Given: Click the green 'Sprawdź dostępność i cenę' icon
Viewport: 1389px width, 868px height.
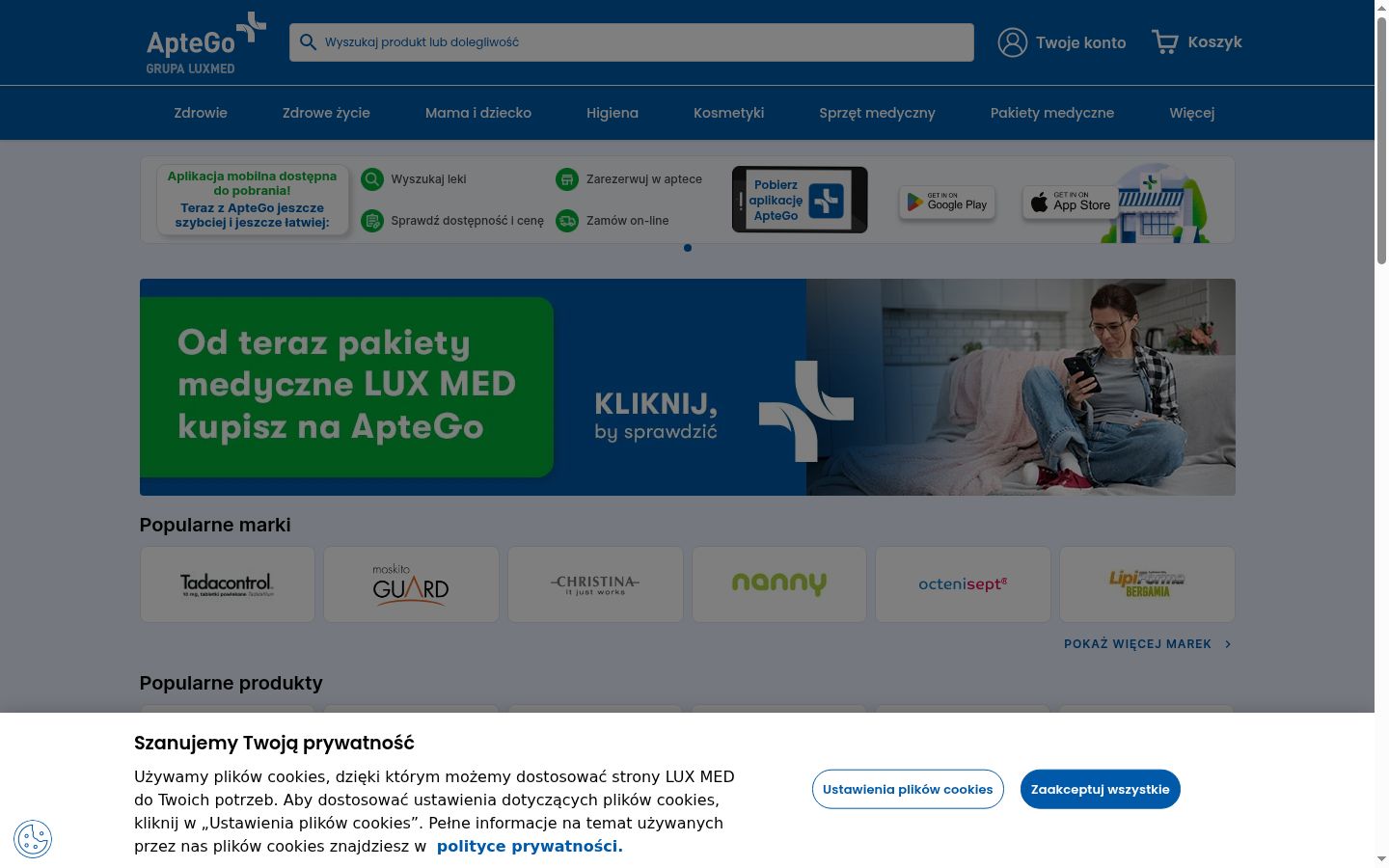Looking at the screenshot, I should coord(372,221).
